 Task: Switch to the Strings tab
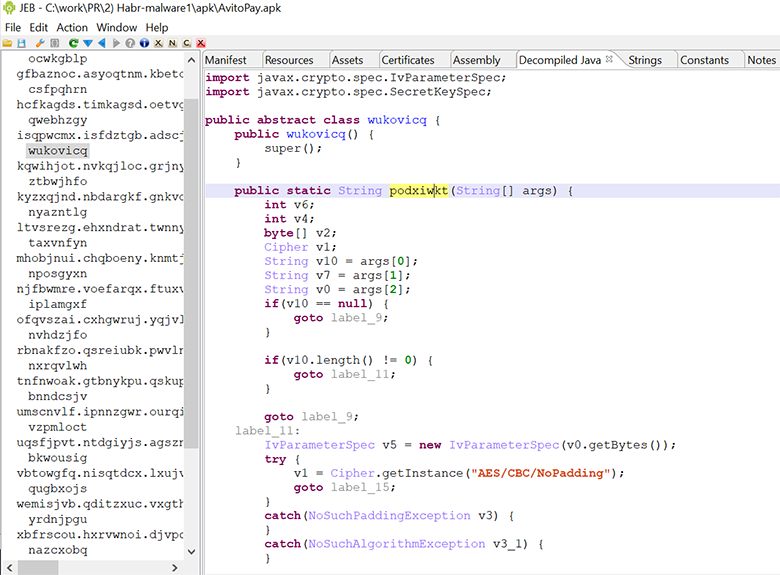coord(645,60)
